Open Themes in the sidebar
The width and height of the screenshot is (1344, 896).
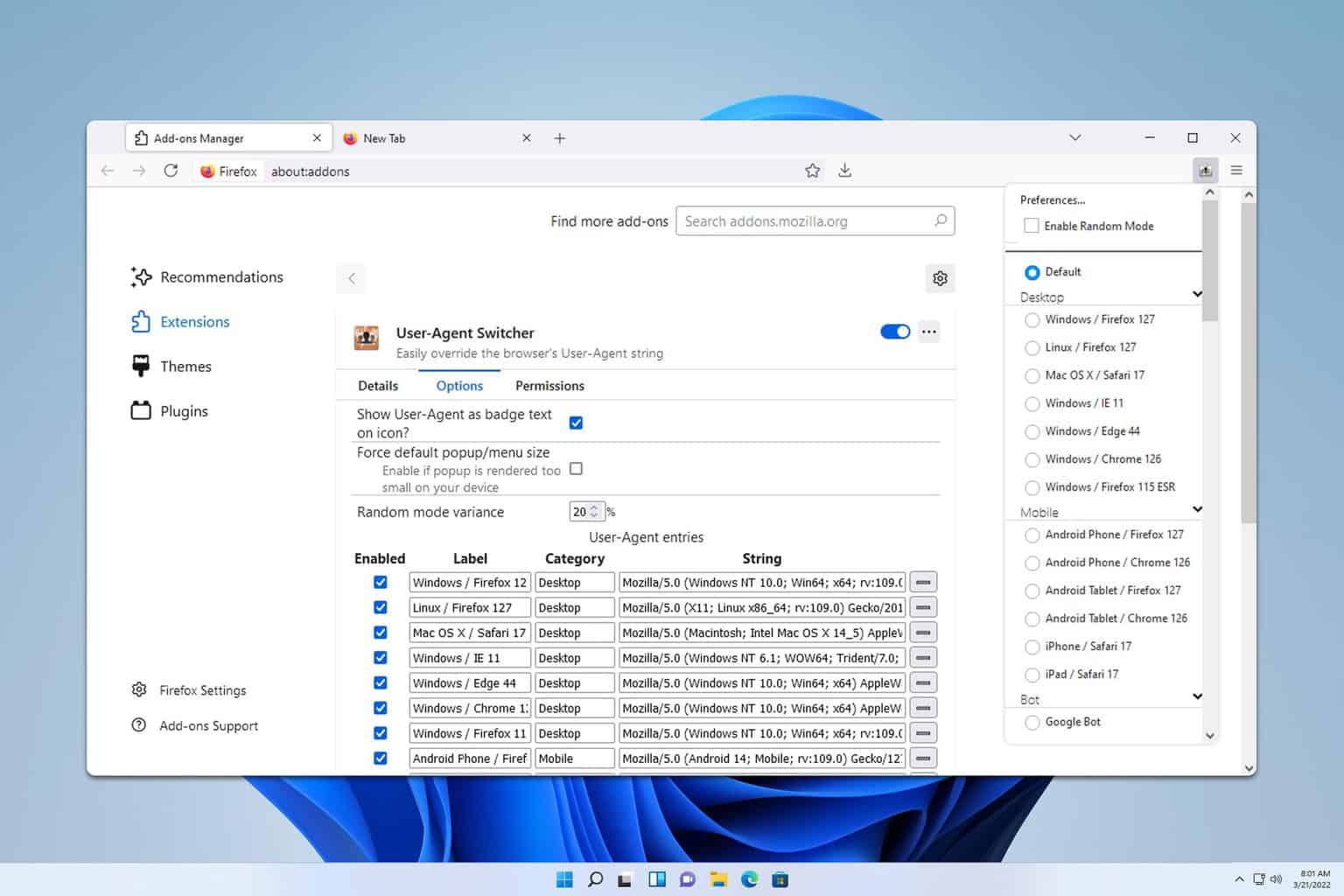click(171, 367)
